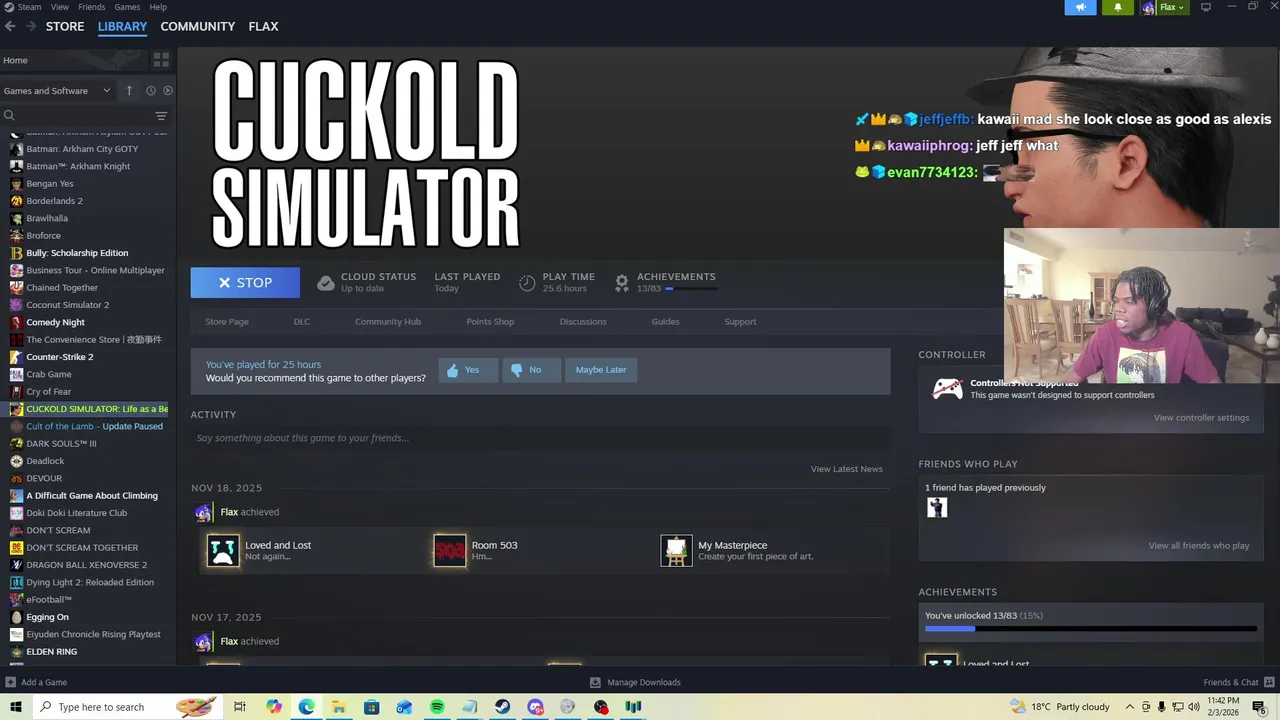Image resolution: width=1280 pixels, height=720 pixels.
Task: Click the Play Time clock icon
Action: click(x=527, y=283)
